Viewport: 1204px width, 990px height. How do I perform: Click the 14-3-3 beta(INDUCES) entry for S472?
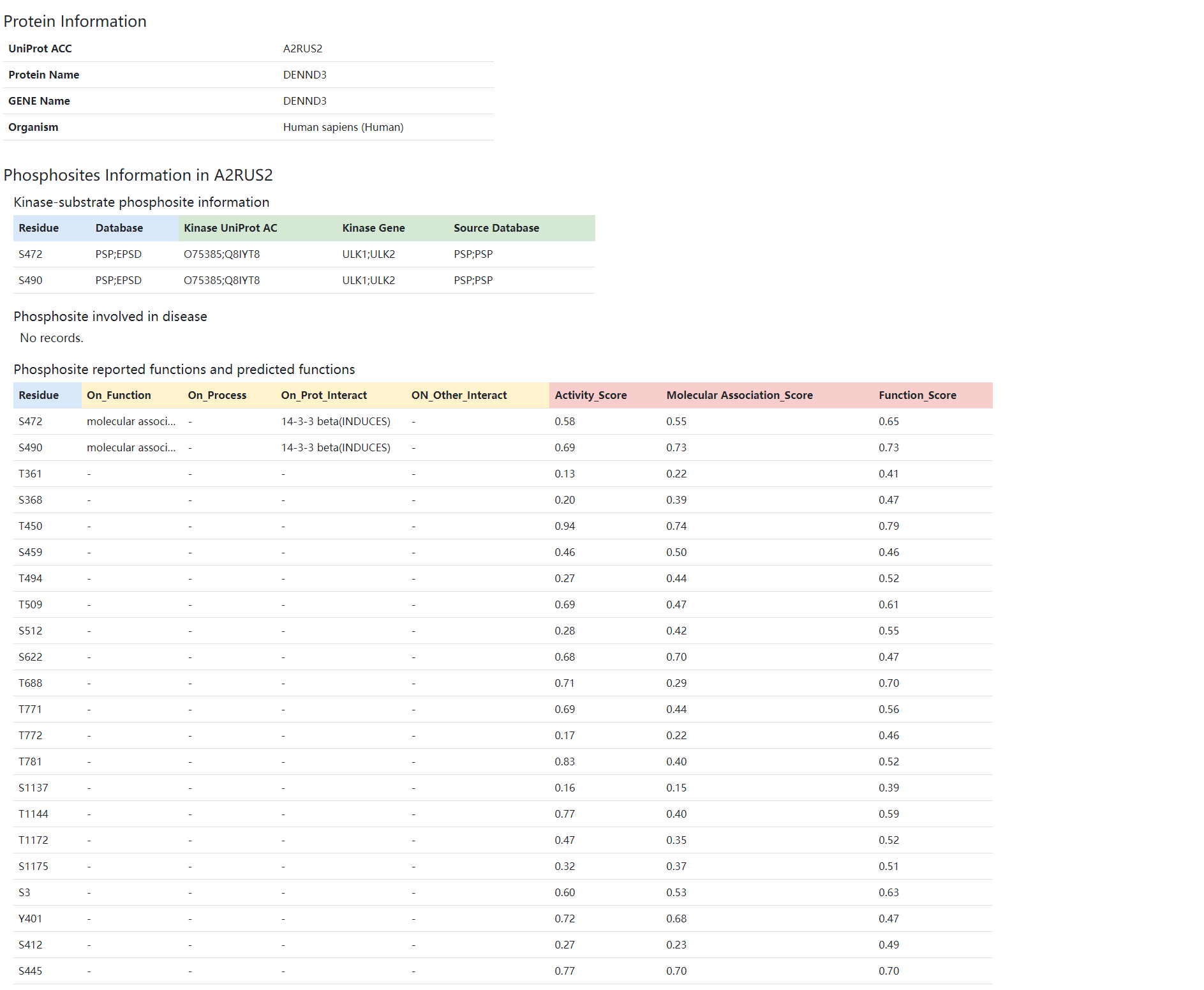[x=336, y=421]
